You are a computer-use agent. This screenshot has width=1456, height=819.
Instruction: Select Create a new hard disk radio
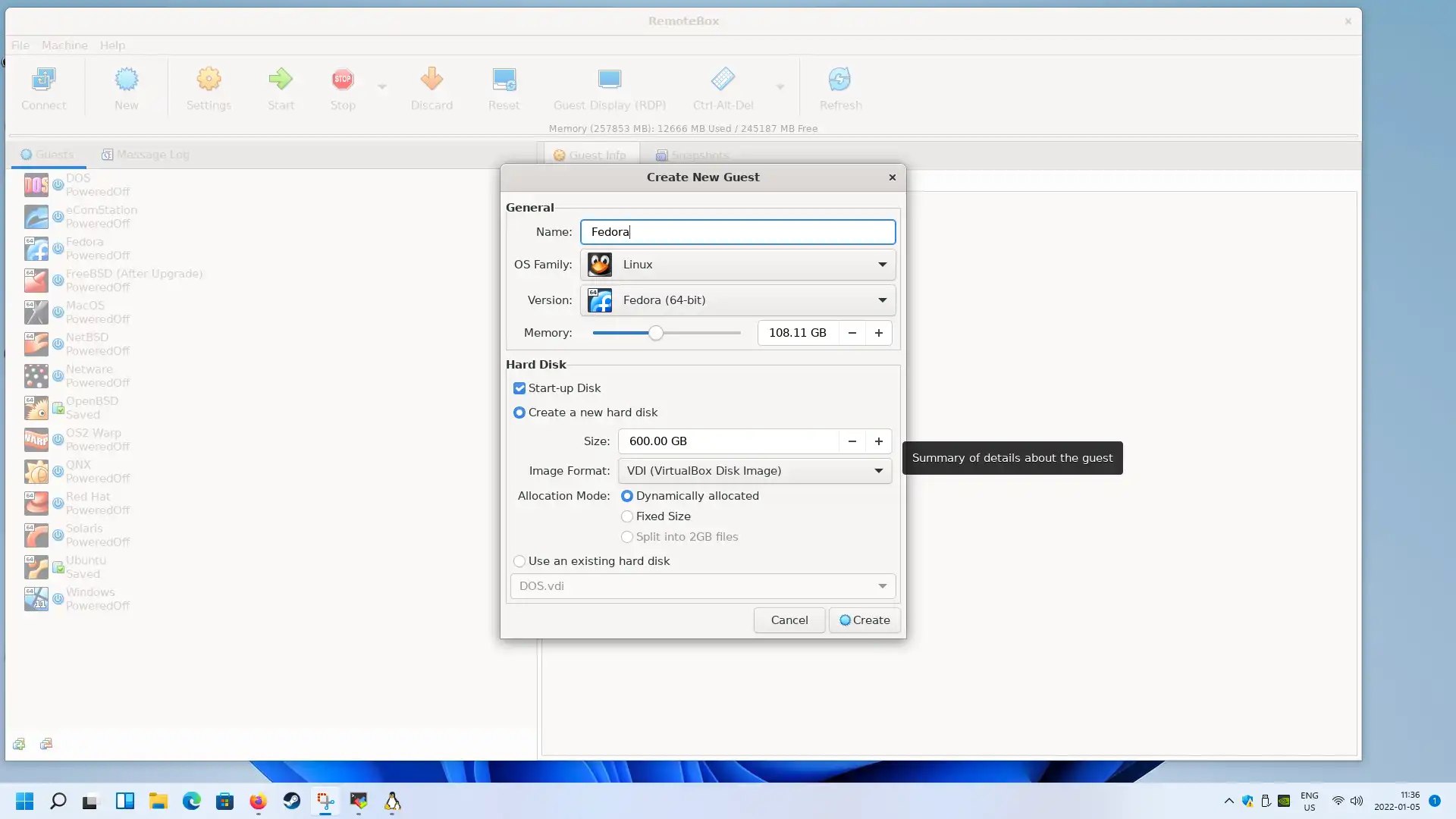[519, 412]
